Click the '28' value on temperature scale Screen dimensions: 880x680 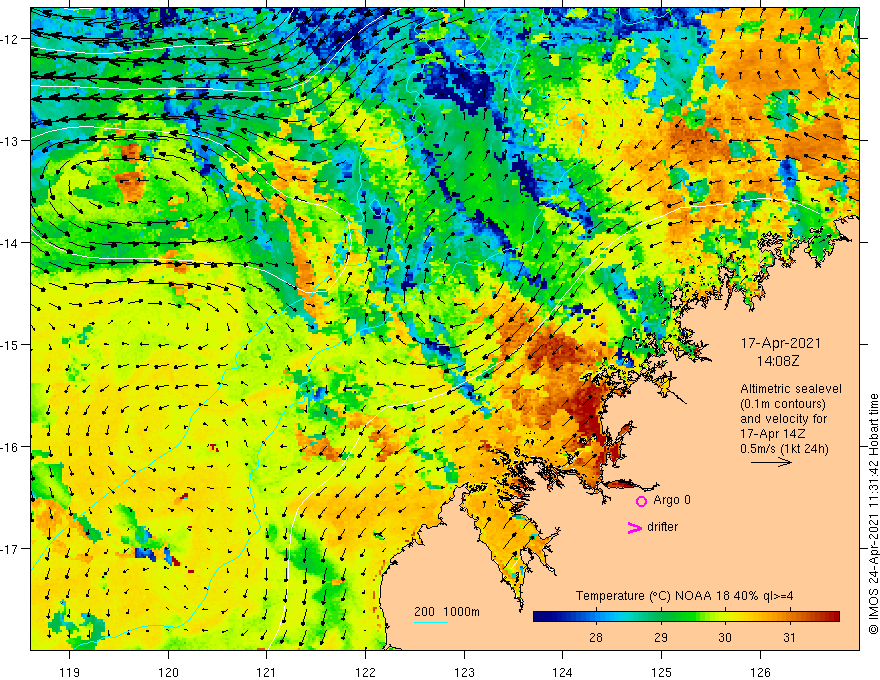(595, 637)
